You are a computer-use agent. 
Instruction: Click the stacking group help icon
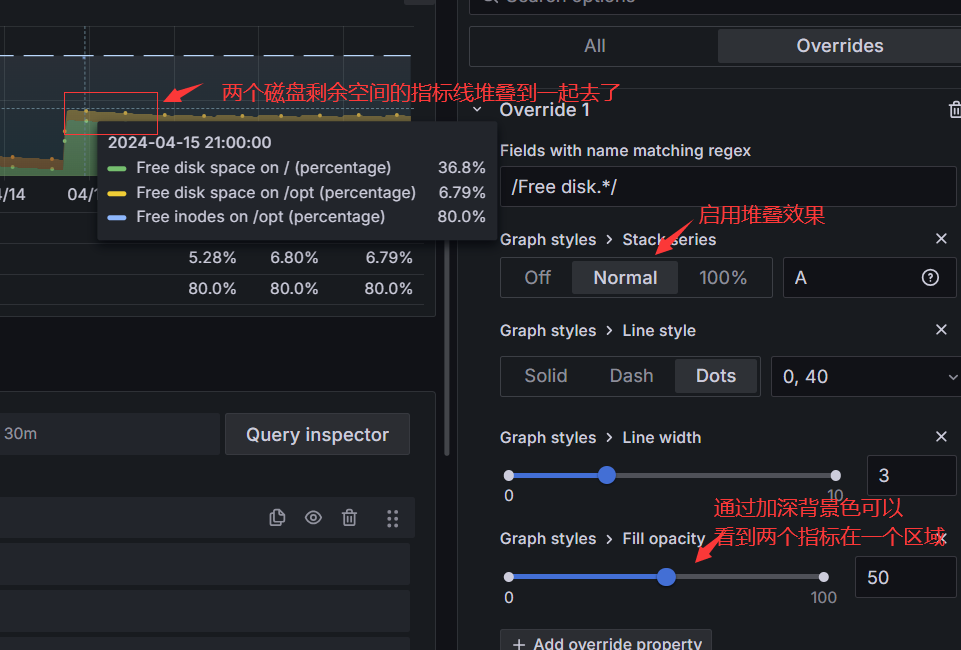(930, 278)
